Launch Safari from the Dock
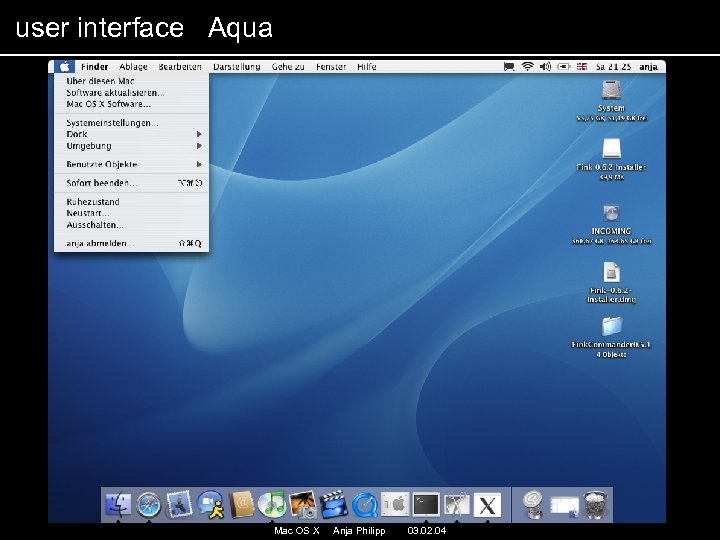 tap(149, 505)
